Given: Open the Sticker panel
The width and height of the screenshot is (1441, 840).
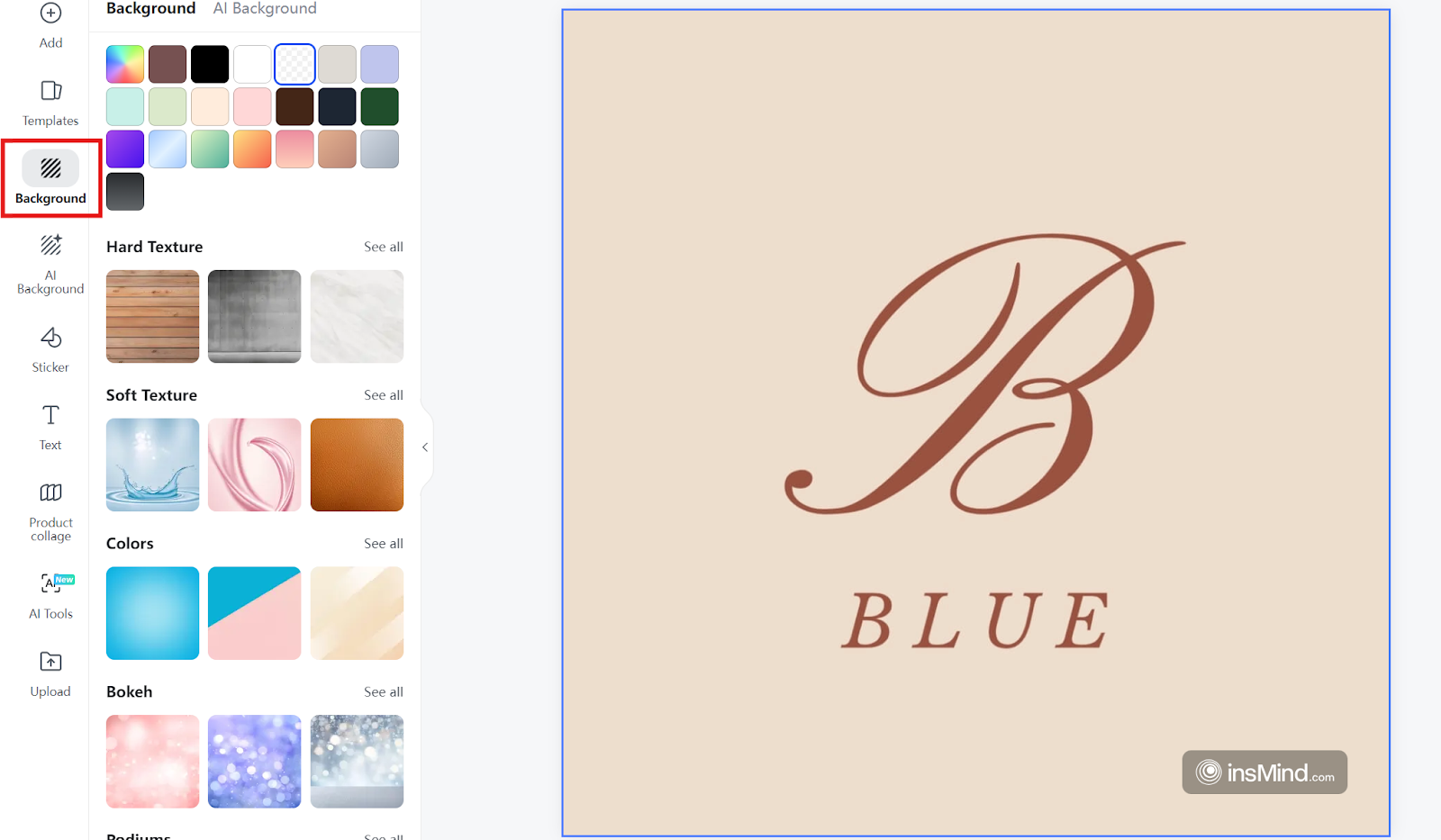Looking at the screenshot, I should [x=50, y=349].
